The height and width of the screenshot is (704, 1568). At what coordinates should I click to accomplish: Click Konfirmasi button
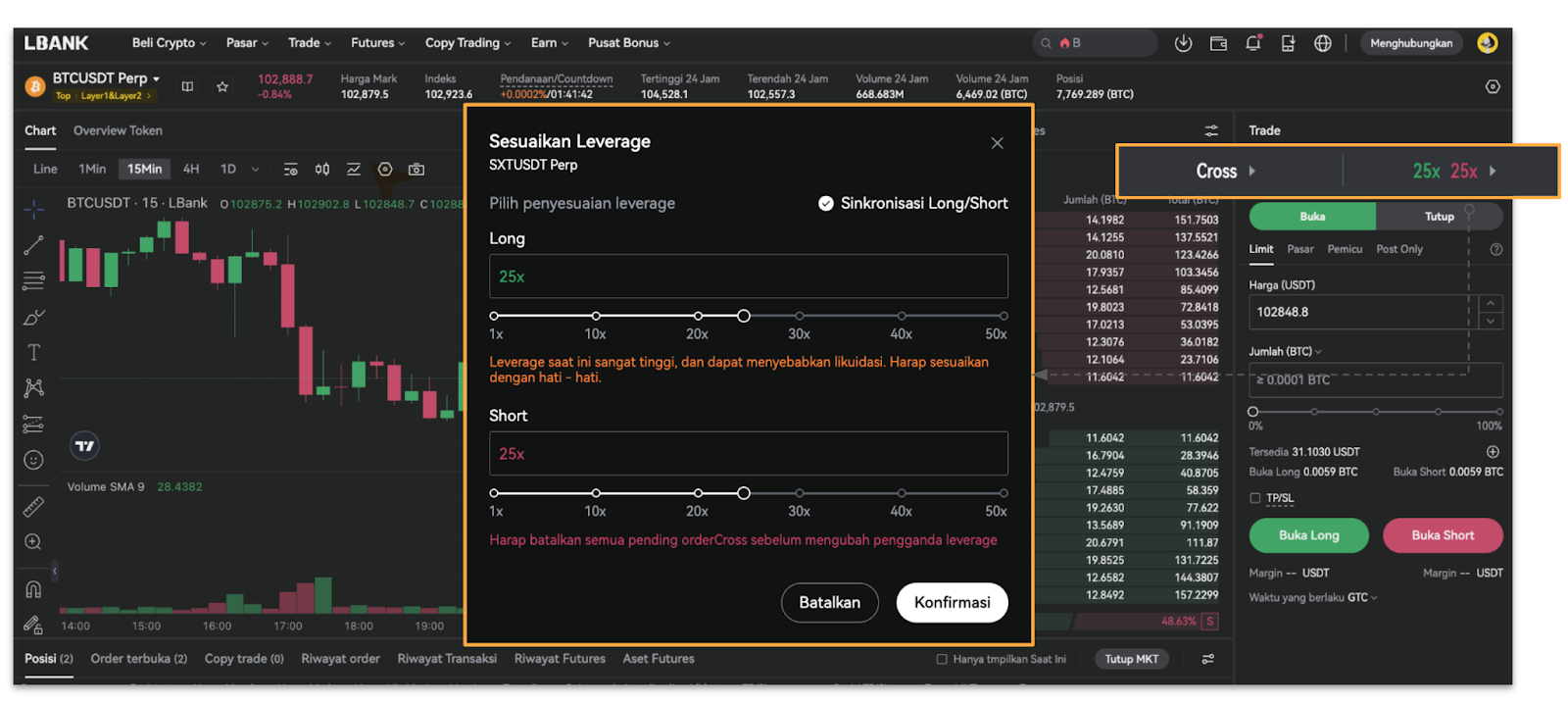tap(952, 602)
